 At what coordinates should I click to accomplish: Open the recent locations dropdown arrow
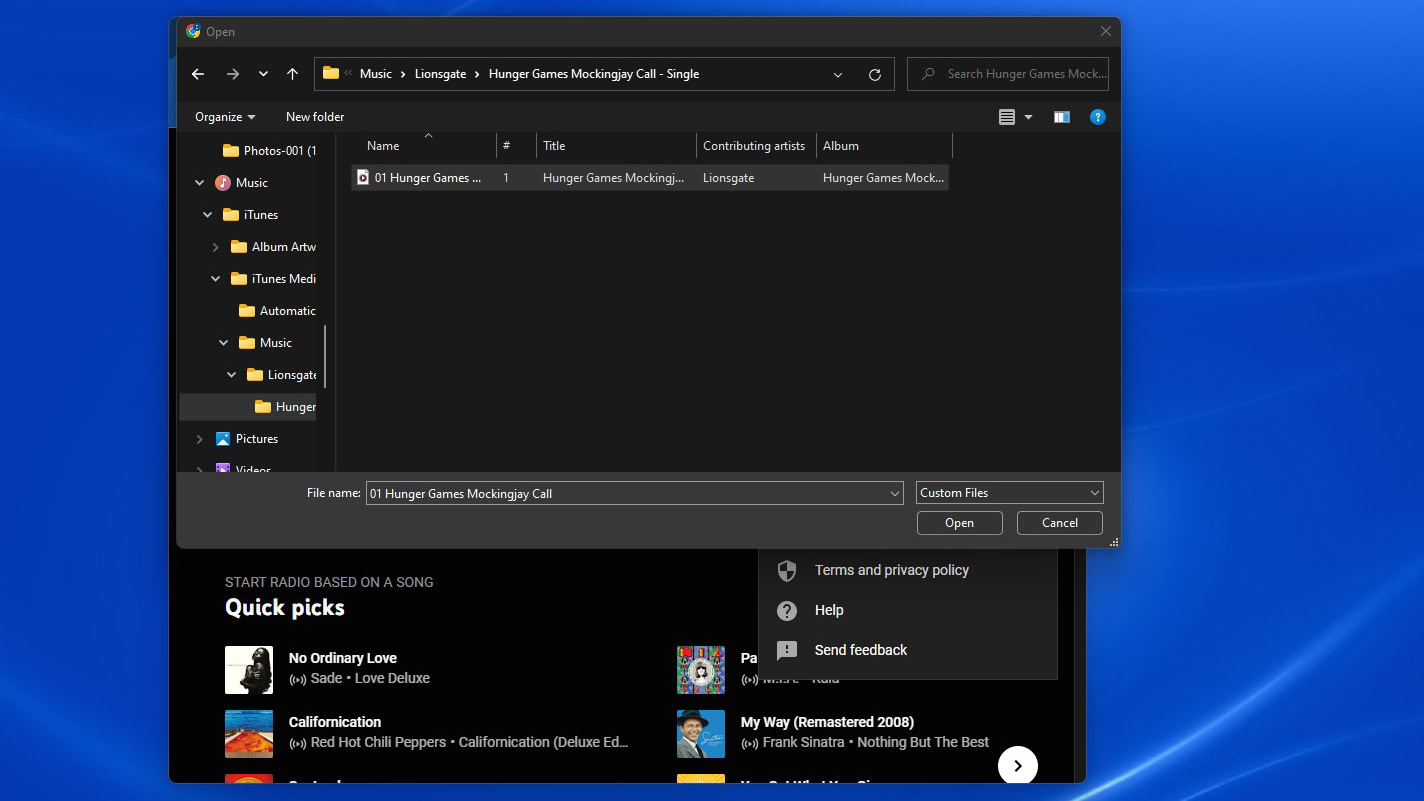[263, 74]
